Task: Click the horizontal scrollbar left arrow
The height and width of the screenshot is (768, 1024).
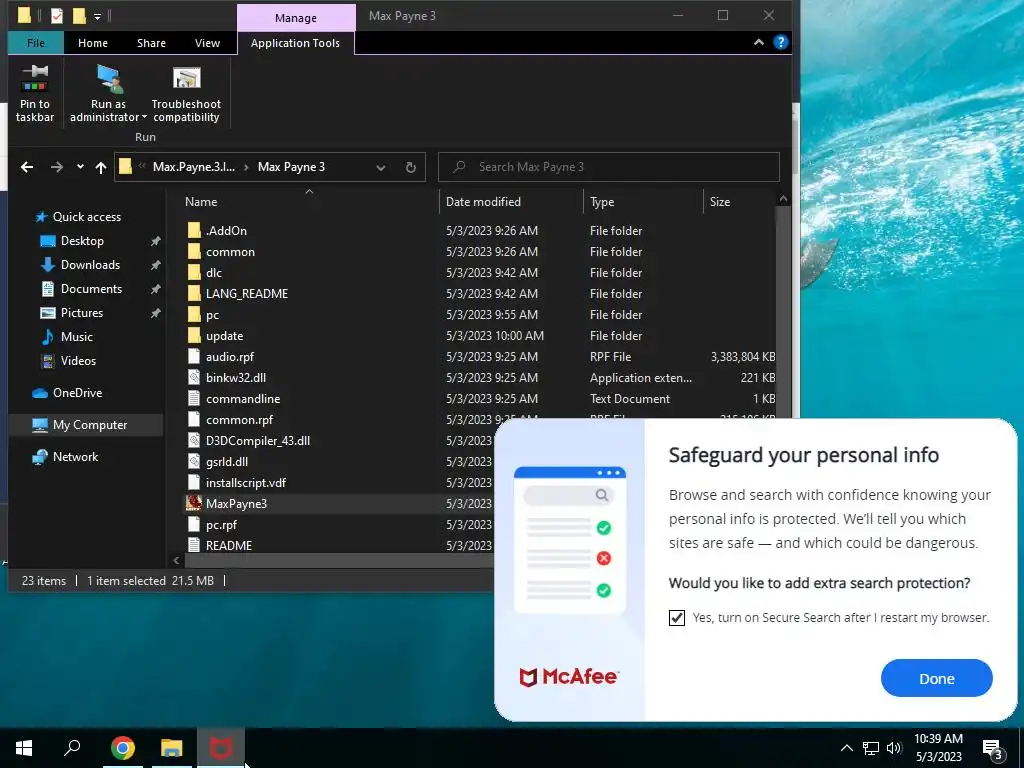Action: point(176,560)
